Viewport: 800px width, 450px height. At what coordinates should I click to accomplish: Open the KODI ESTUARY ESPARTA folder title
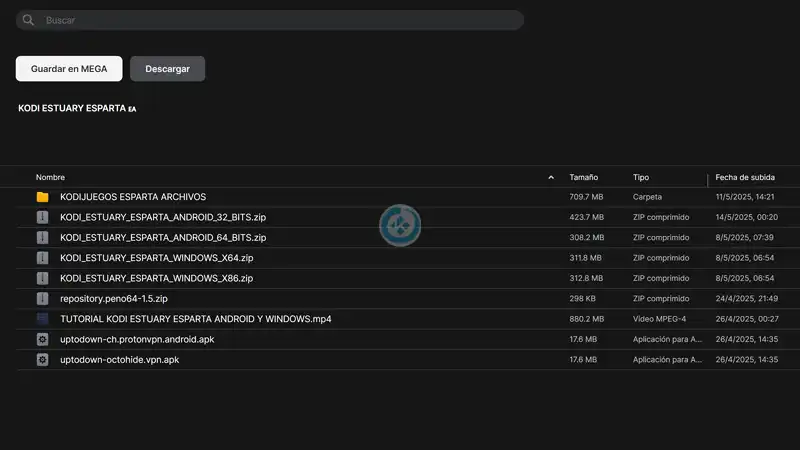[77, 108]
